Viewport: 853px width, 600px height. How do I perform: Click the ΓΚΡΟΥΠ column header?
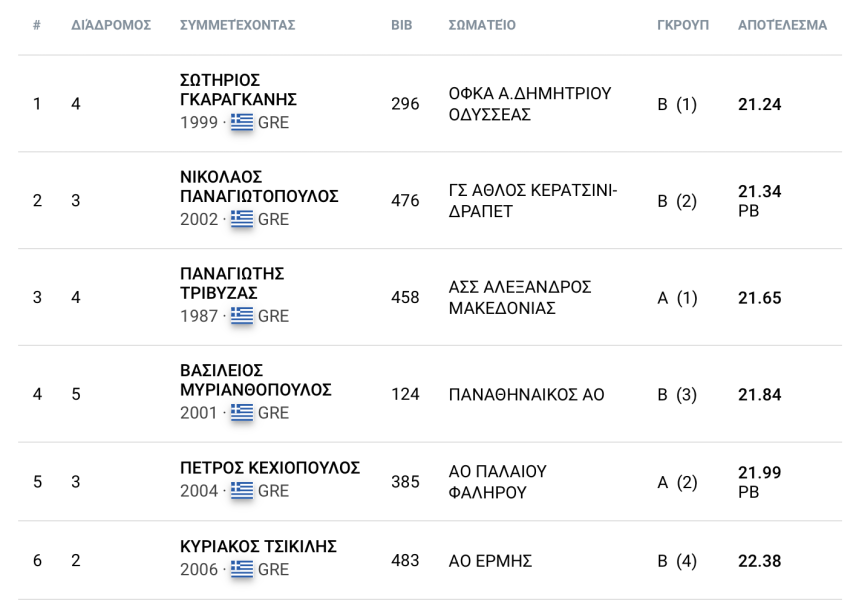[x=683, y=25]
